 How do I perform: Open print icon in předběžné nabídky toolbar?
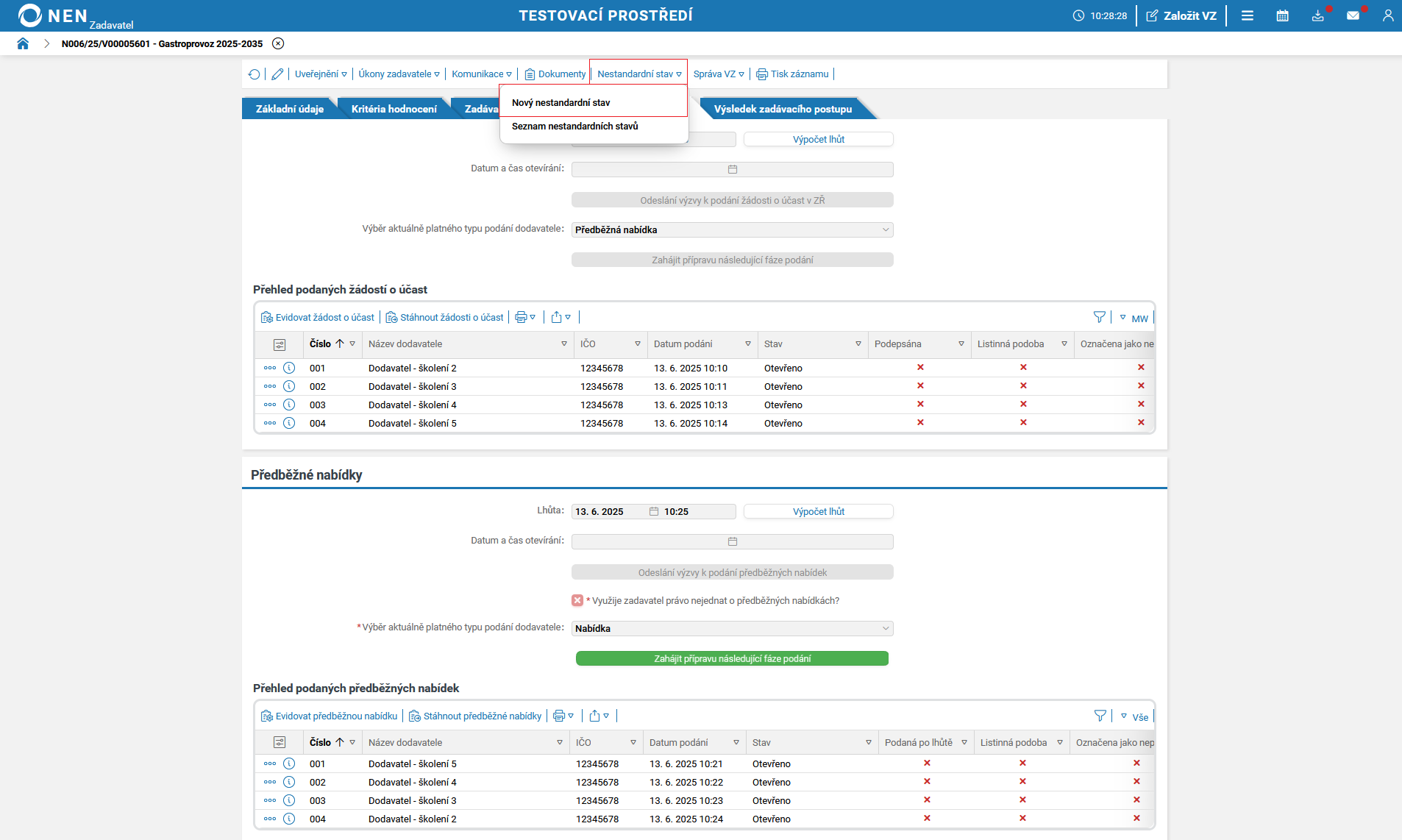[x=563, y=716]
